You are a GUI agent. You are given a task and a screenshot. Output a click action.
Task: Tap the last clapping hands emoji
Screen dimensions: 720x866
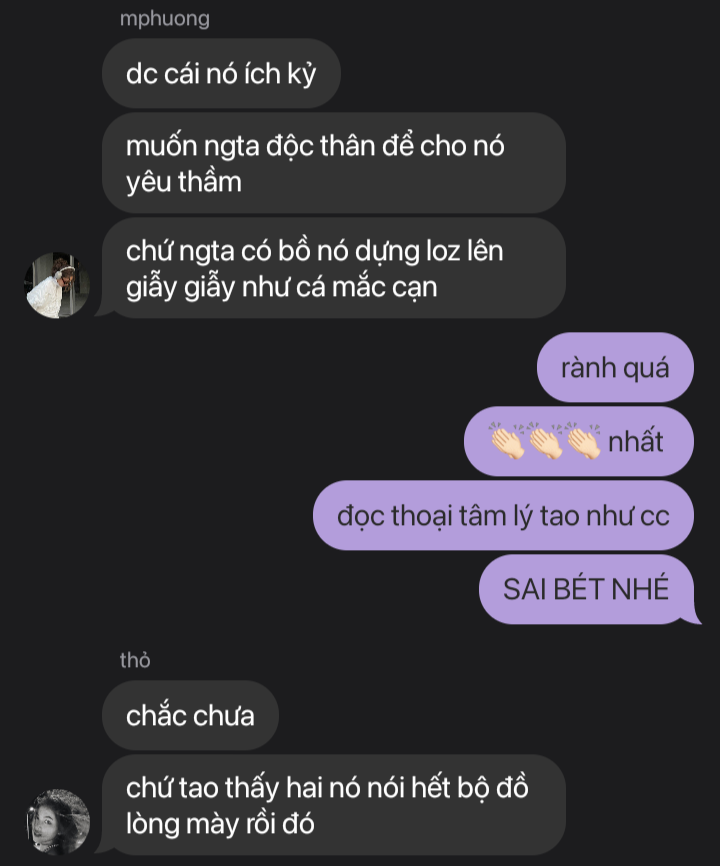click(584, 441)
